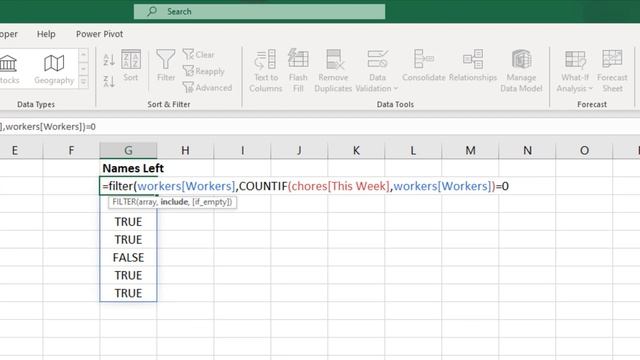Select column M header

pyautogui.click(x=470, y=151)
